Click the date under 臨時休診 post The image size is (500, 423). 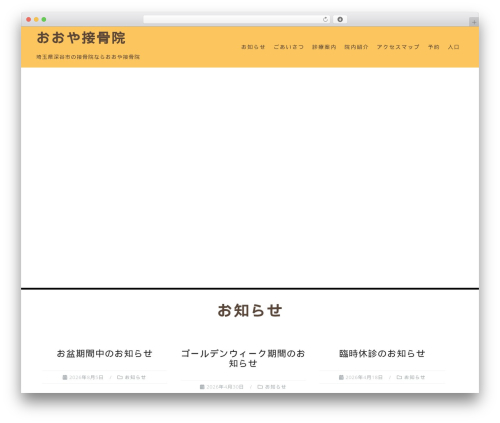click(x=364, y=377)
